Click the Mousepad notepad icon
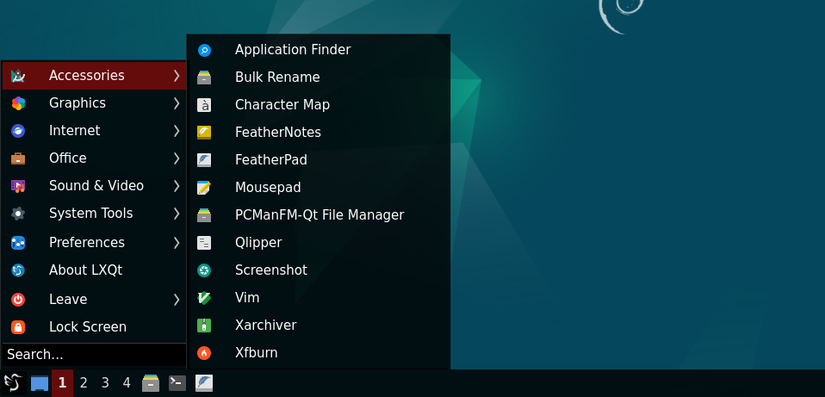Image resolution: width=825 pixels, height=397 pixels. coord(204,187)
